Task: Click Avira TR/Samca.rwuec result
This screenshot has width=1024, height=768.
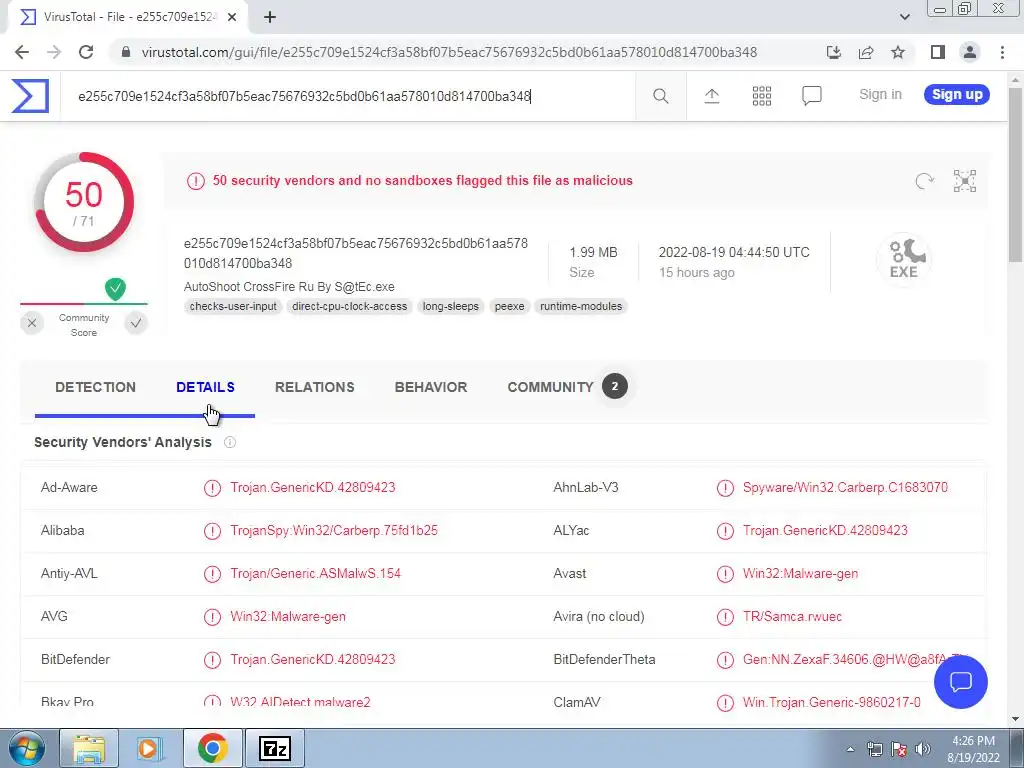Action: coord(792,616)
